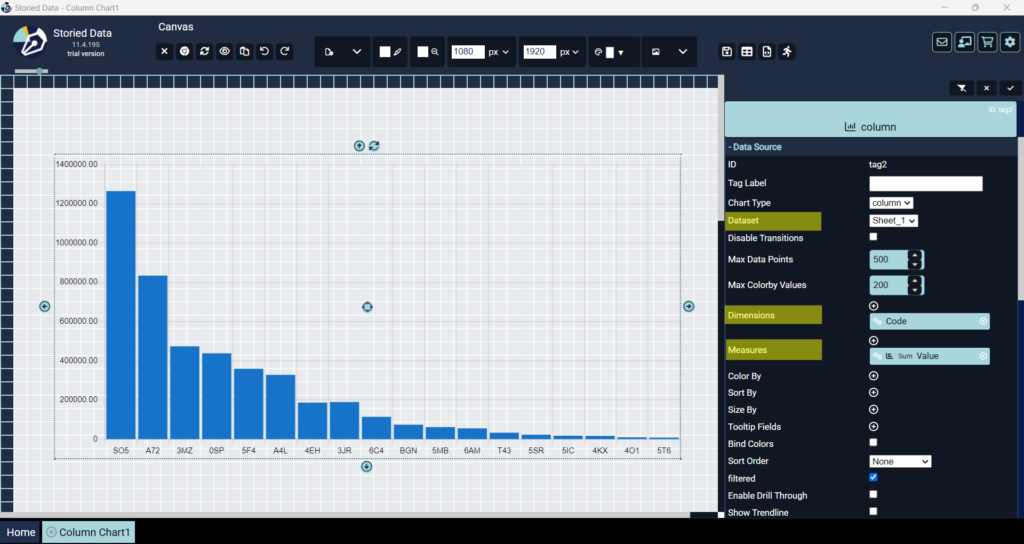Click the Tag Label input field
The image size is (1024, 544).
[926, 184]
